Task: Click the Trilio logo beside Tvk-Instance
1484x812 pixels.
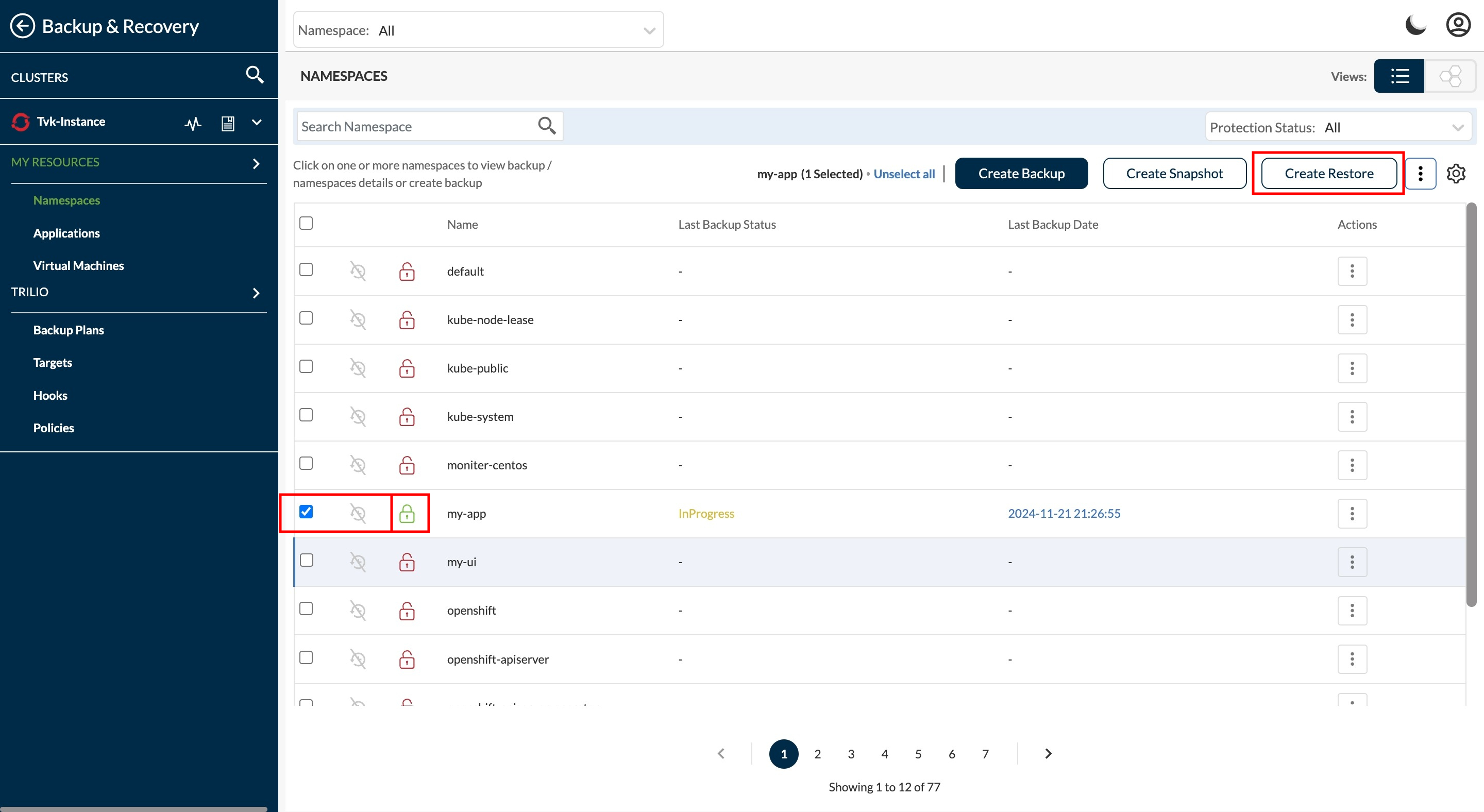Action: (x=20, y=122)
